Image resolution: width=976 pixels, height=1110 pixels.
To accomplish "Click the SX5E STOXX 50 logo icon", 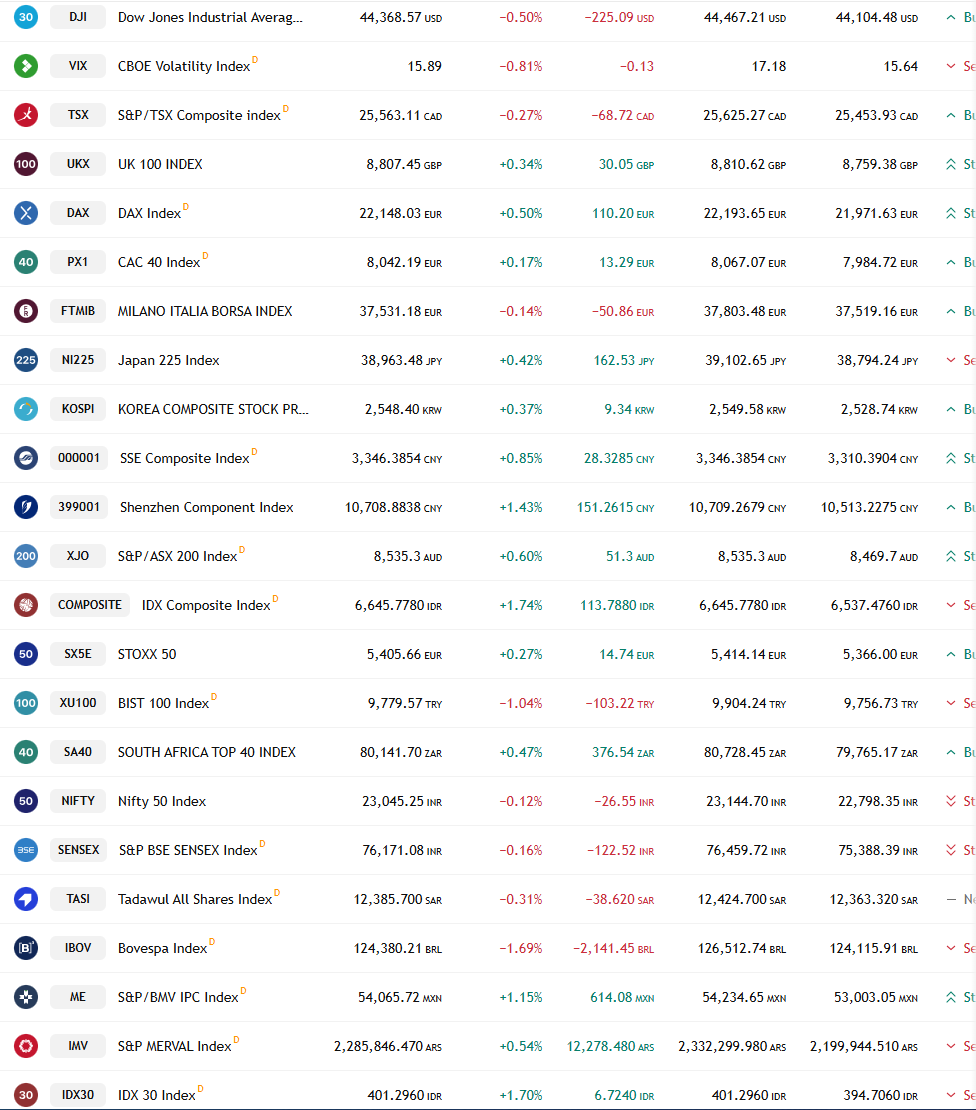I will tap(26, 654).
